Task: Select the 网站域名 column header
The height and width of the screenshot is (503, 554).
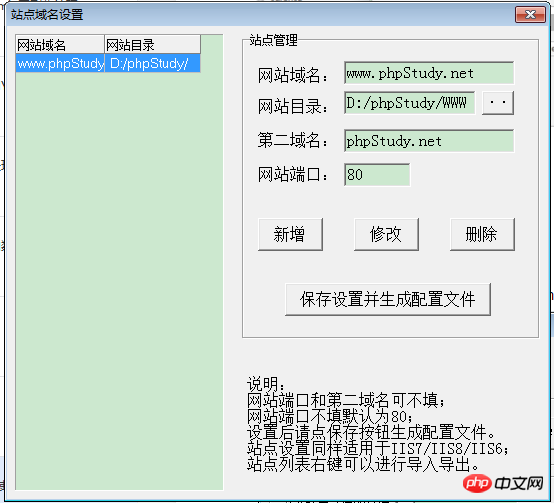Action: point(60,45)
